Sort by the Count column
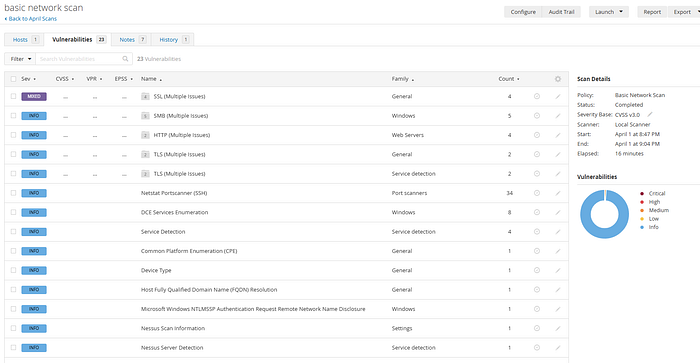Image resolution: width=700 pixels, height=363 pixels. [x=509, y=79]
